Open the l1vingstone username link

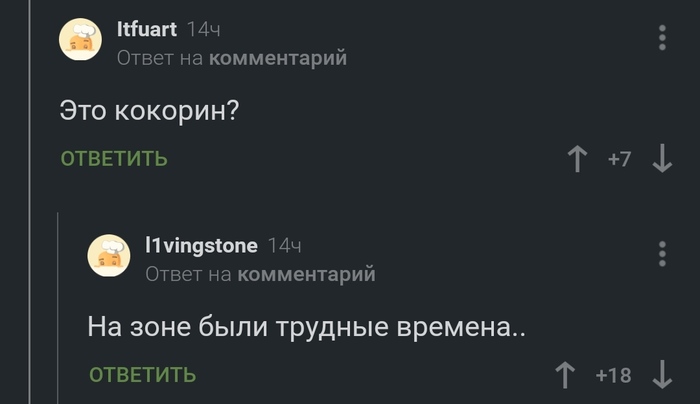tap(201, 246)
